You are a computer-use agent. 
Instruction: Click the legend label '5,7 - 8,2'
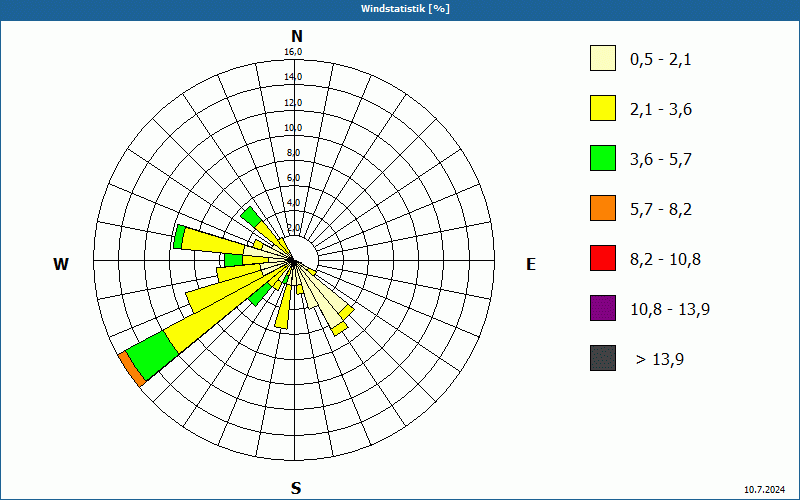[661, 210]
